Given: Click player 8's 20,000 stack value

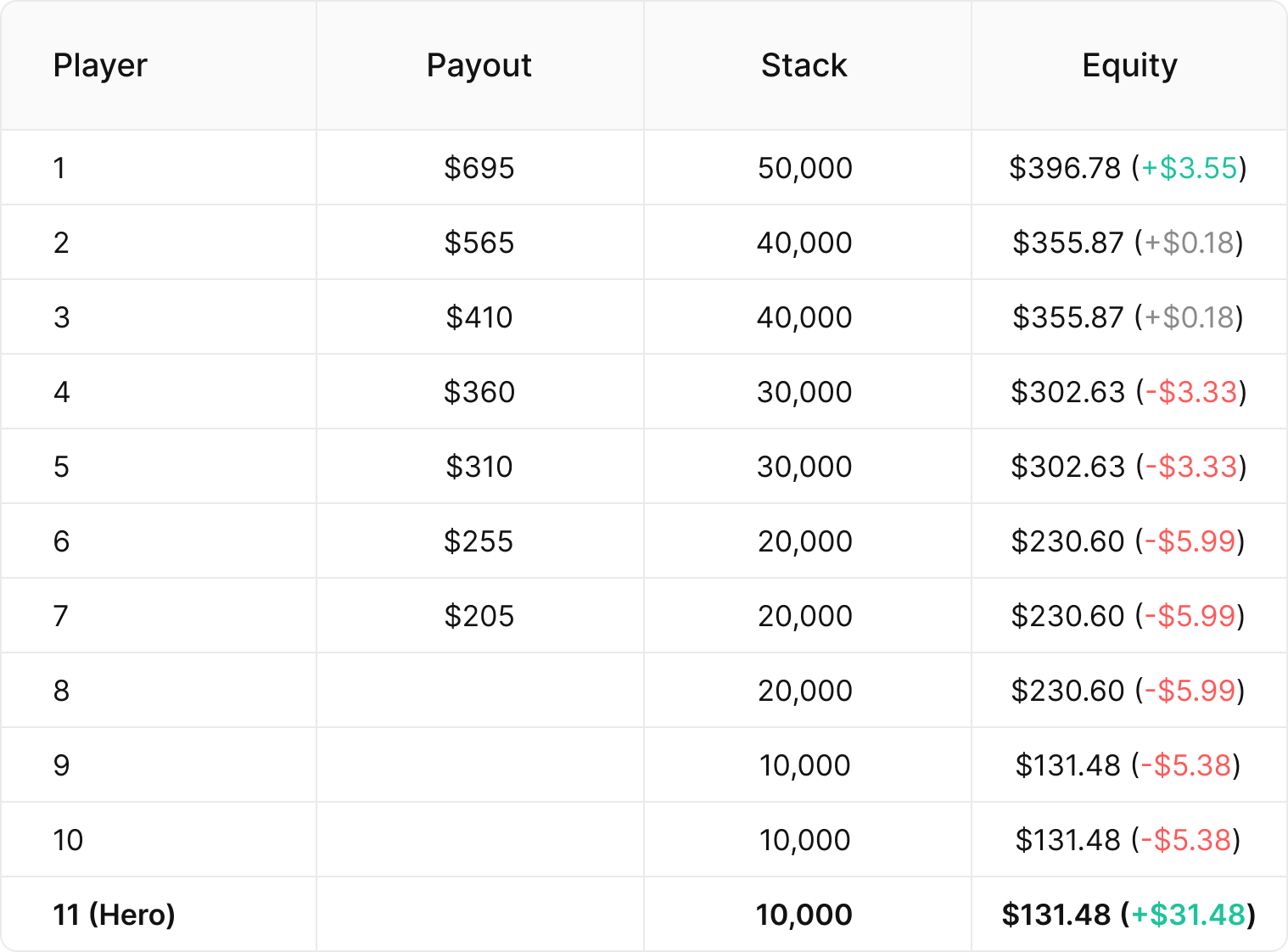Looking at the screenshot, I should [804, 691].
